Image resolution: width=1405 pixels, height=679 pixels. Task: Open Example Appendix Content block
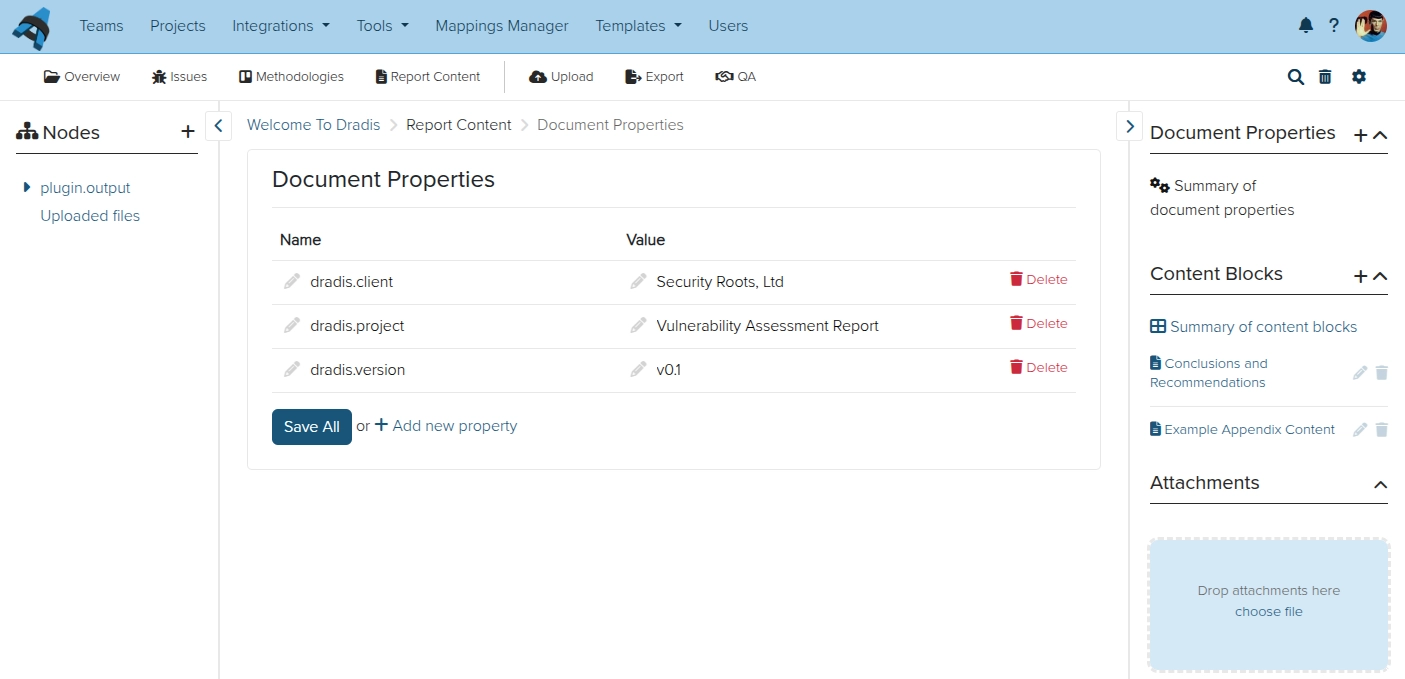coord(1243,430)
